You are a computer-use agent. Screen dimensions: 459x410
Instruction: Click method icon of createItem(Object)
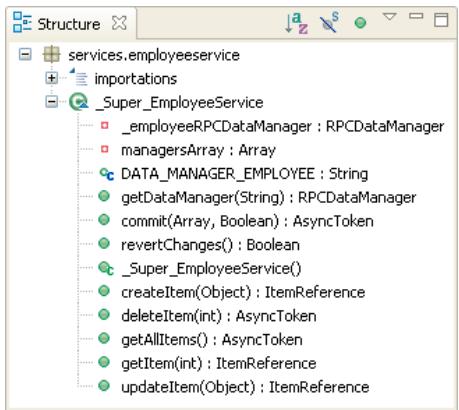[x=104, y=291]
